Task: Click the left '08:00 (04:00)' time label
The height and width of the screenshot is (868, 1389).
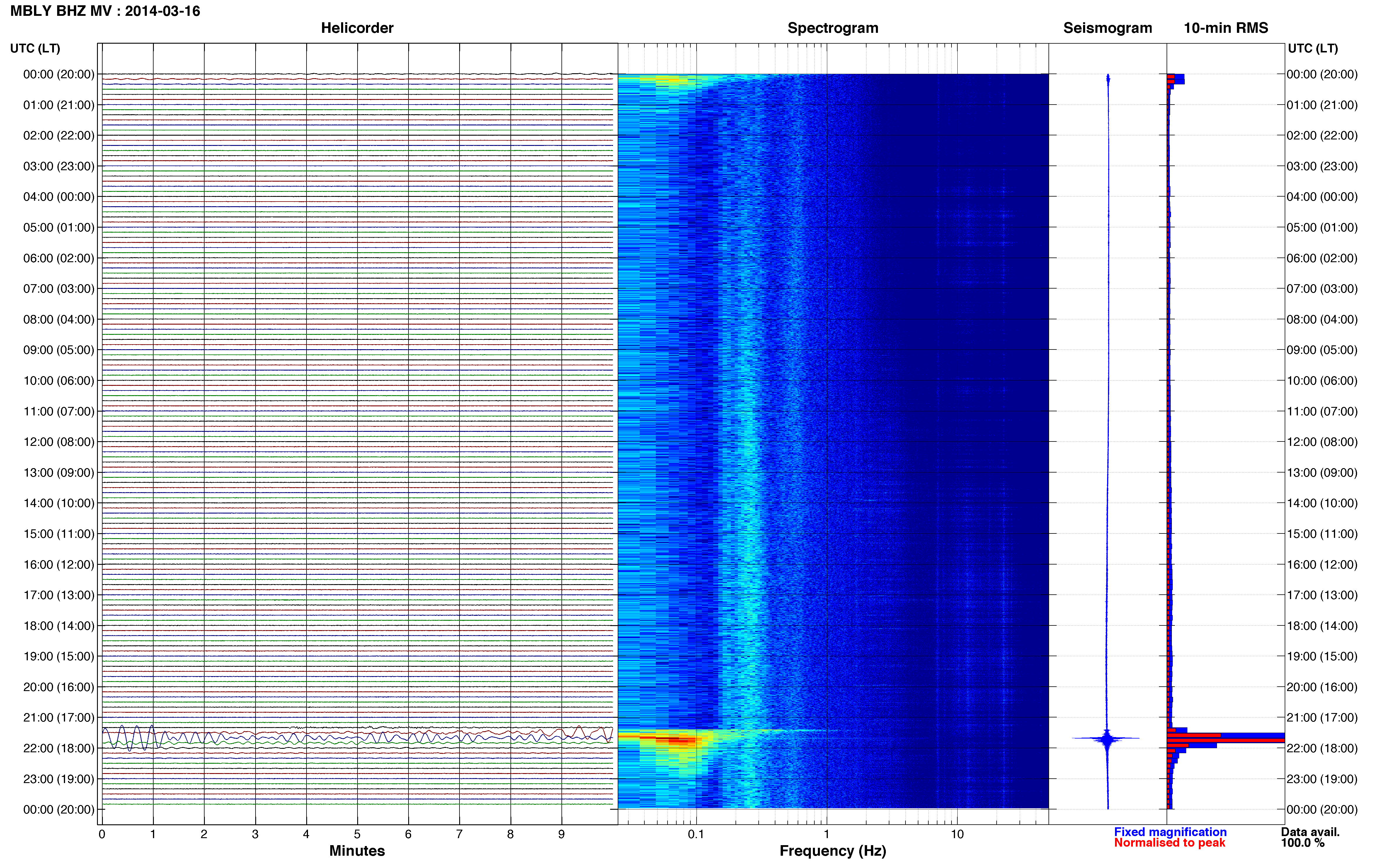Action: [x=59, y=319]
